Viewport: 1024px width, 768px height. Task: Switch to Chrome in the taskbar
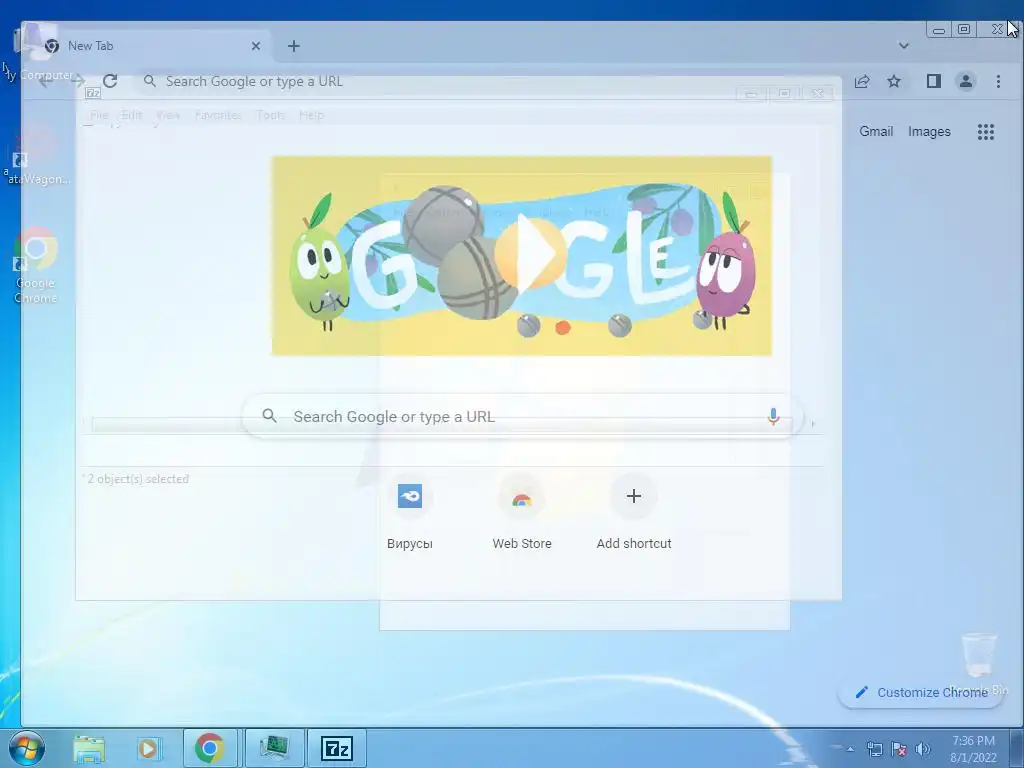(210, 748)
